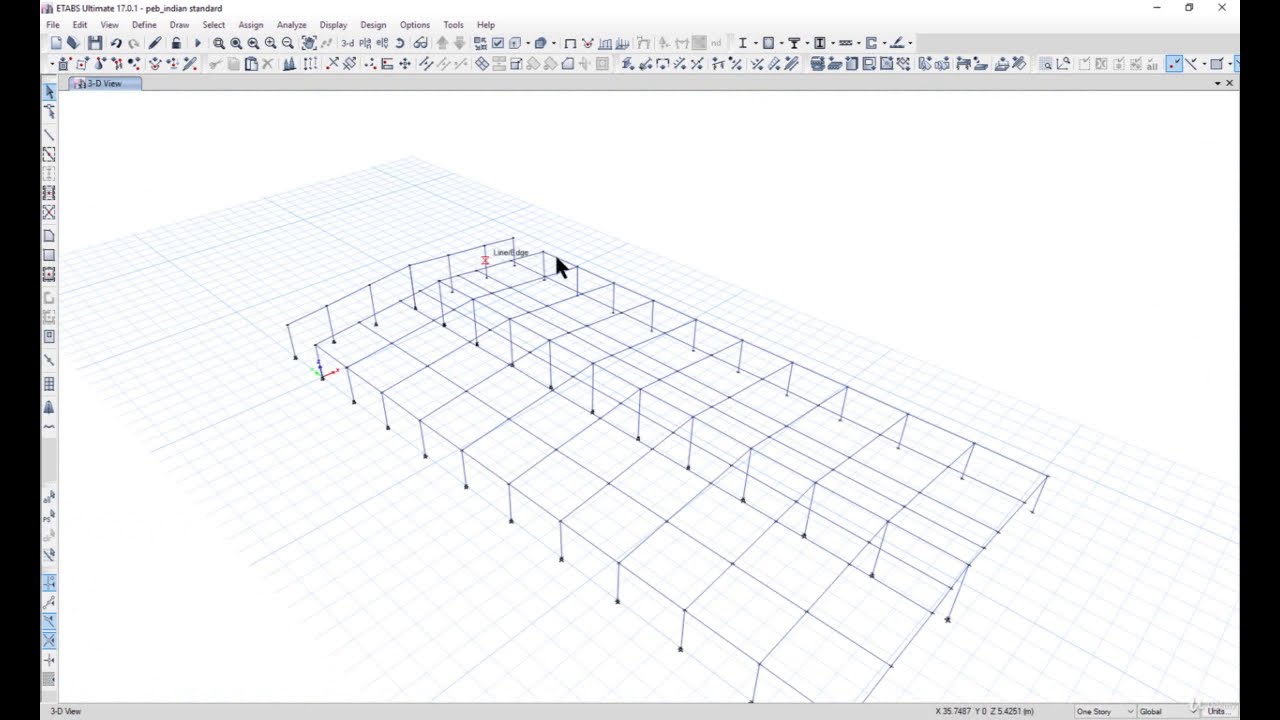Open Set Display Options checkbox icon

tap(497, 43)
